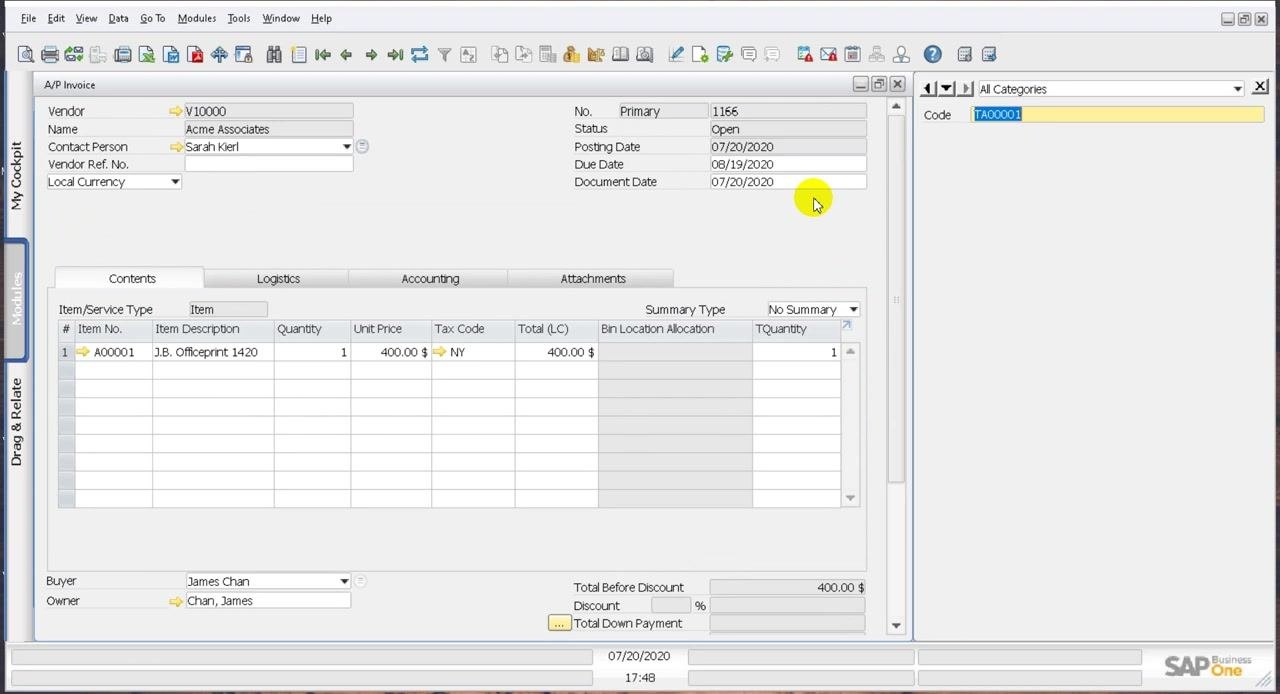This screenshot has width=1280, height=694.
Task: Open Contact Person Sarah Kierl dropdown
Action: (x=347, y=147)
